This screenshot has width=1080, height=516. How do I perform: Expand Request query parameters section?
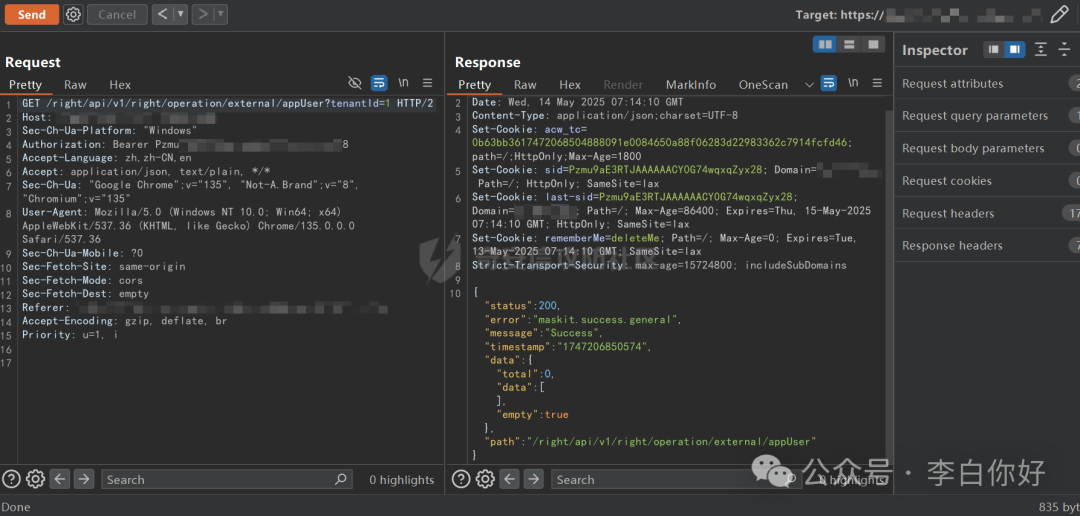[987, 116]
